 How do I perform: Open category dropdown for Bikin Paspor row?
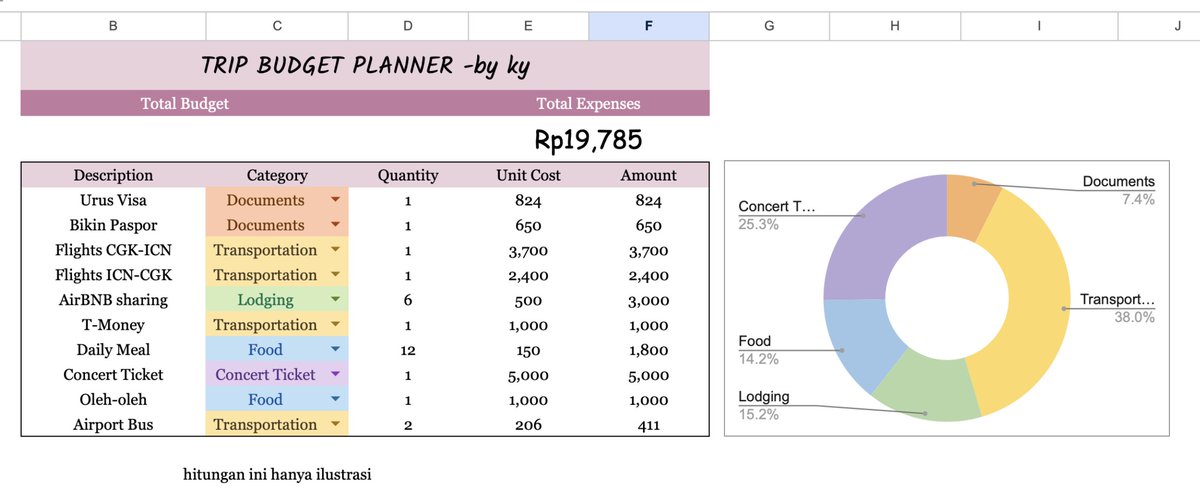coord(335,225)
